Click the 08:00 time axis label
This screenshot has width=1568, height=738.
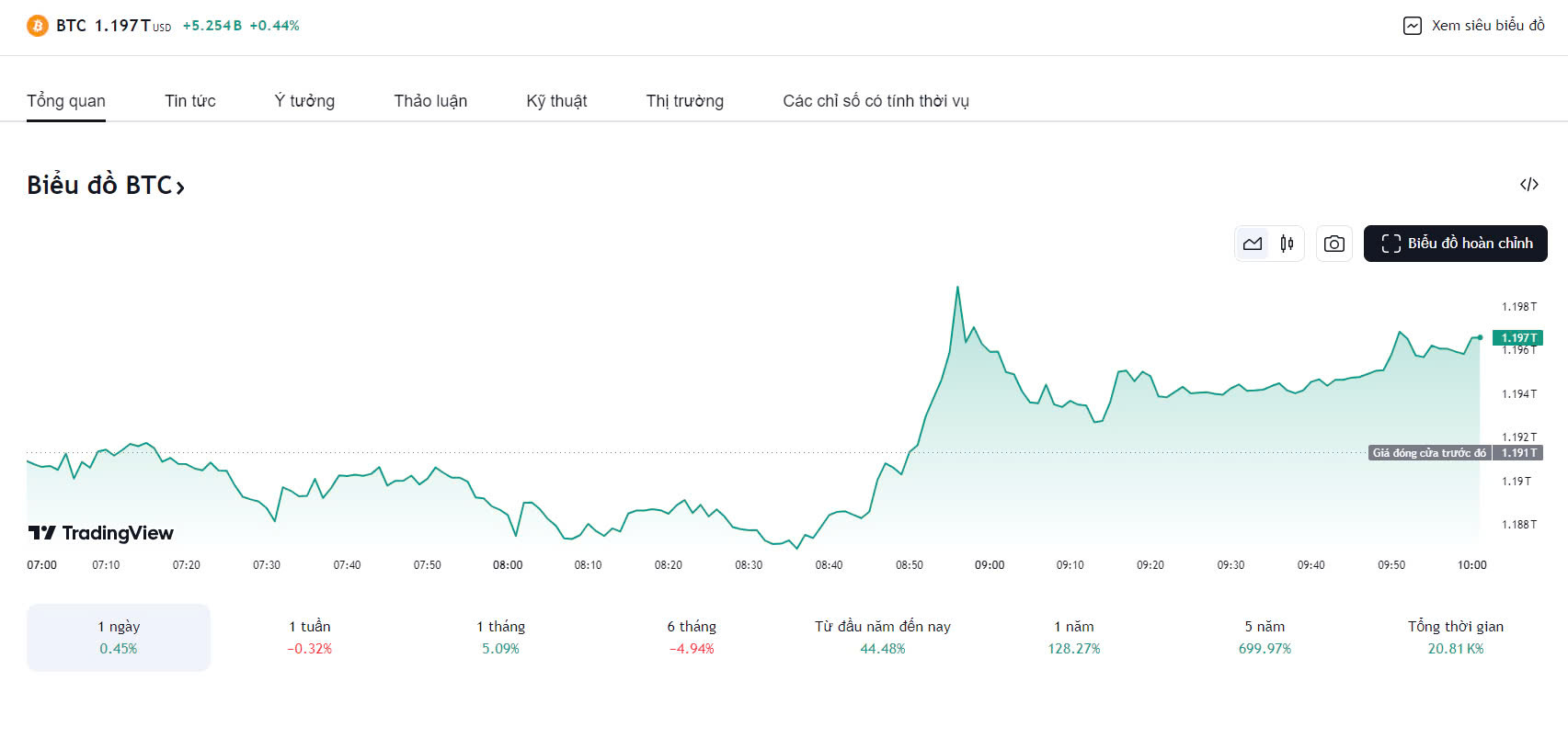click(x=508, y=565)
